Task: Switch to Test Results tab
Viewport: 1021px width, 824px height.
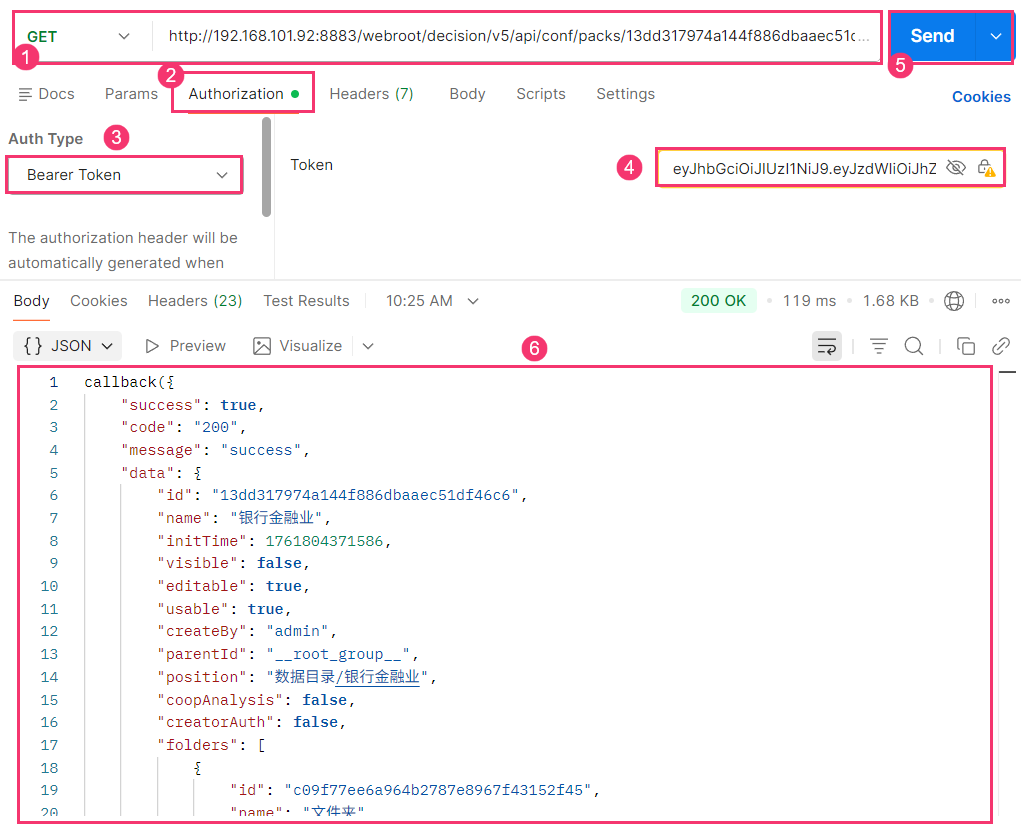Action: click(306, 301)
